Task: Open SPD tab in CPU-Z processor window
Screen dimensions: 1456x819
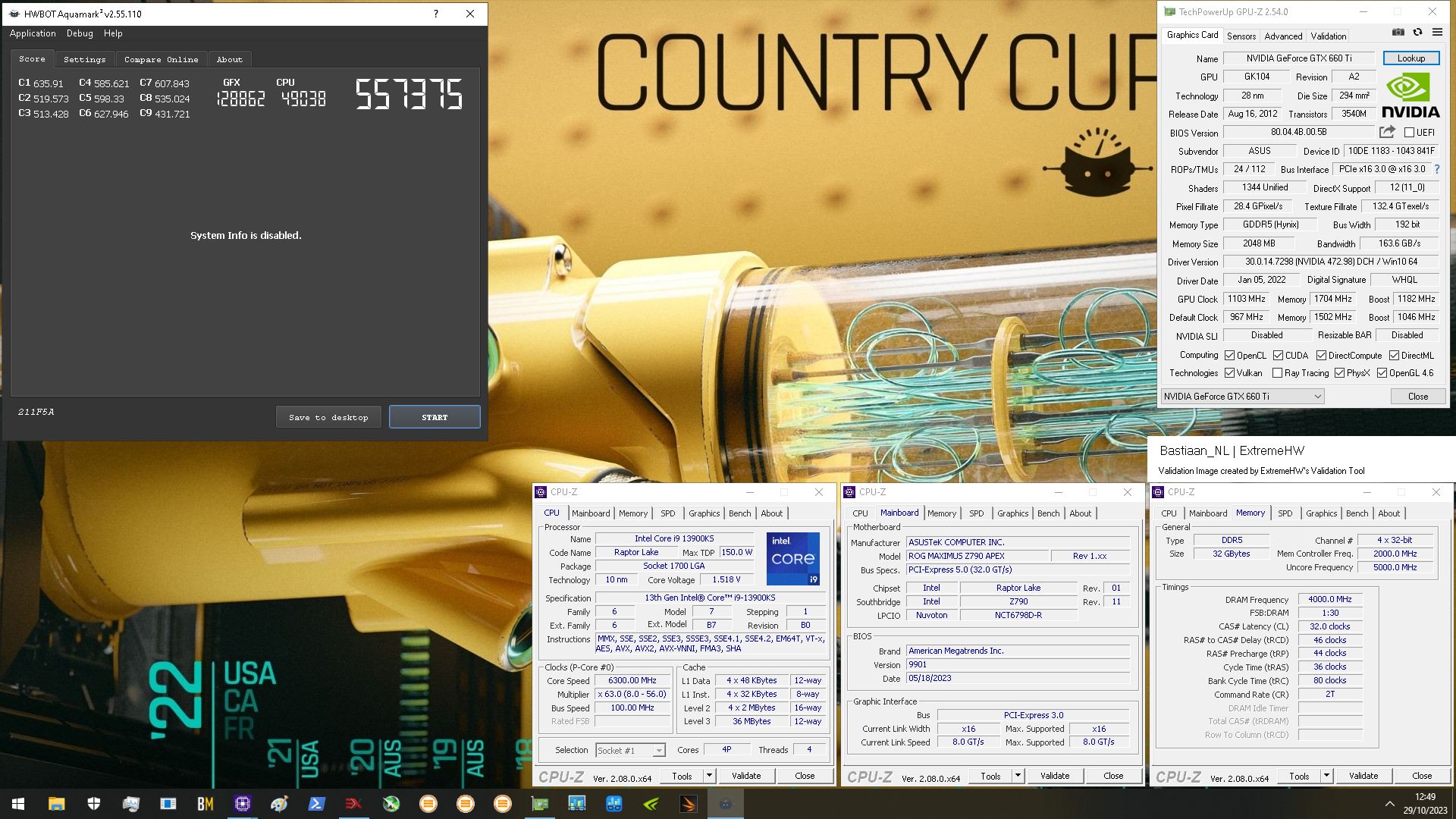Action: 667,513
